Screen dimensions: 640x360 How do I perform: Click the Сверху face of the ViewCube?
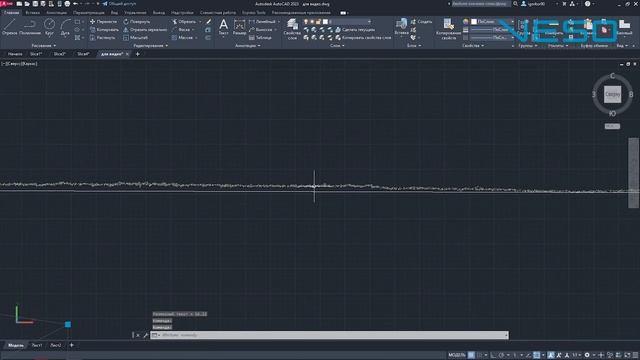(x=612, y=94)
